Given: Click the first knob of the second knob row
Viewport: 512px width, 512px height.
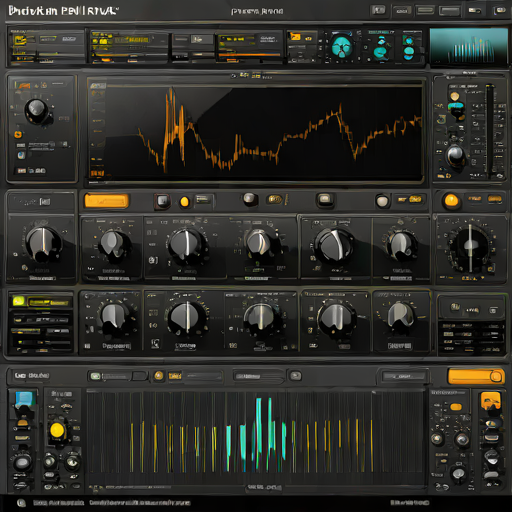Looking at the screenshot, I should pos(114,317).
